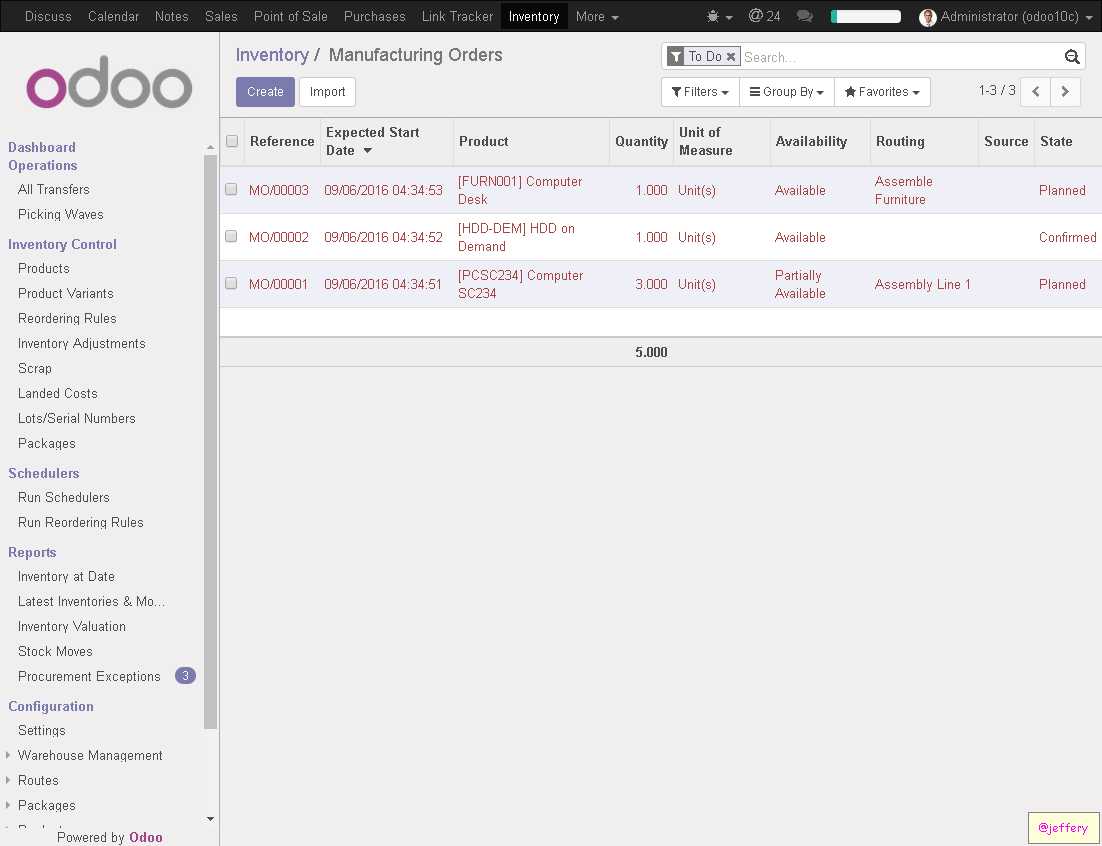Open the Sales menu
This screenshot has width=1102, height=846.
[221, 16]
